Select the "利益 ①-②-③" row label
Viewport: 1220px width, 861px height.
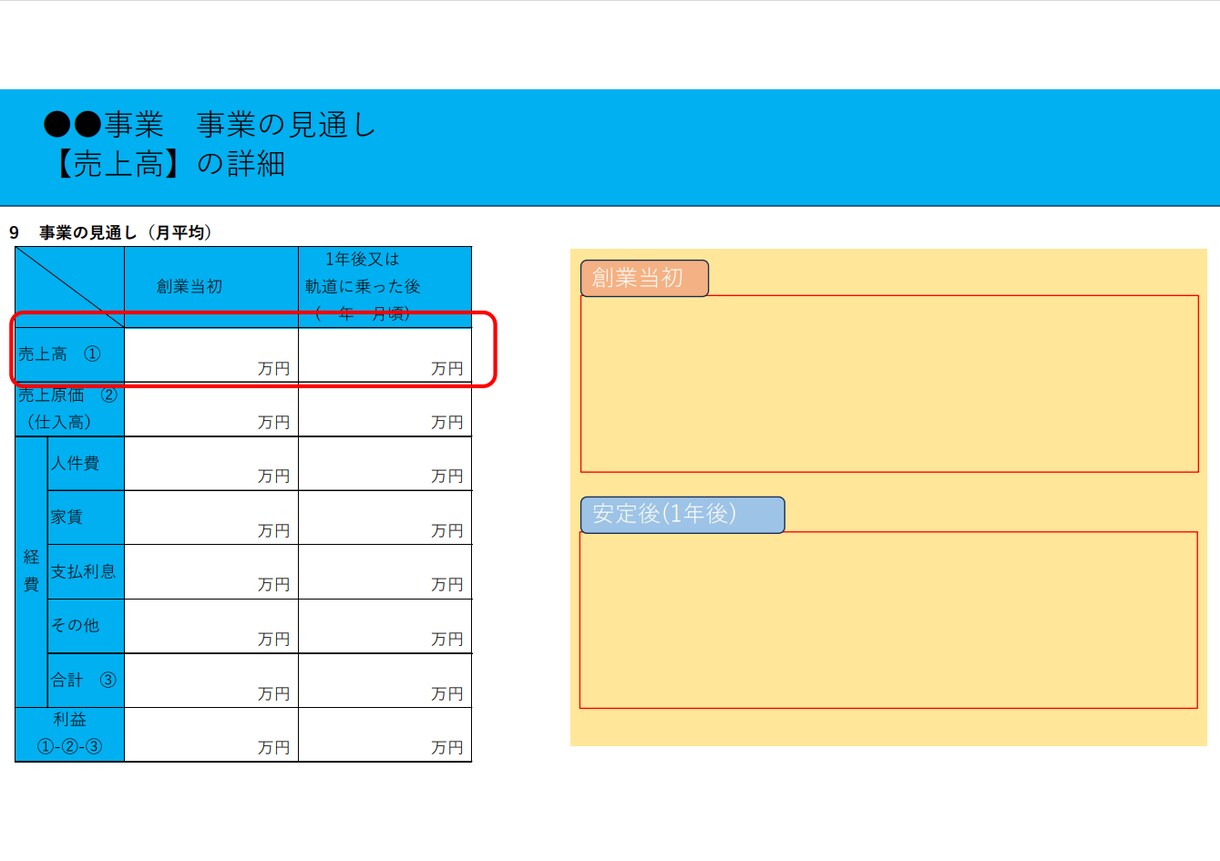70,734
